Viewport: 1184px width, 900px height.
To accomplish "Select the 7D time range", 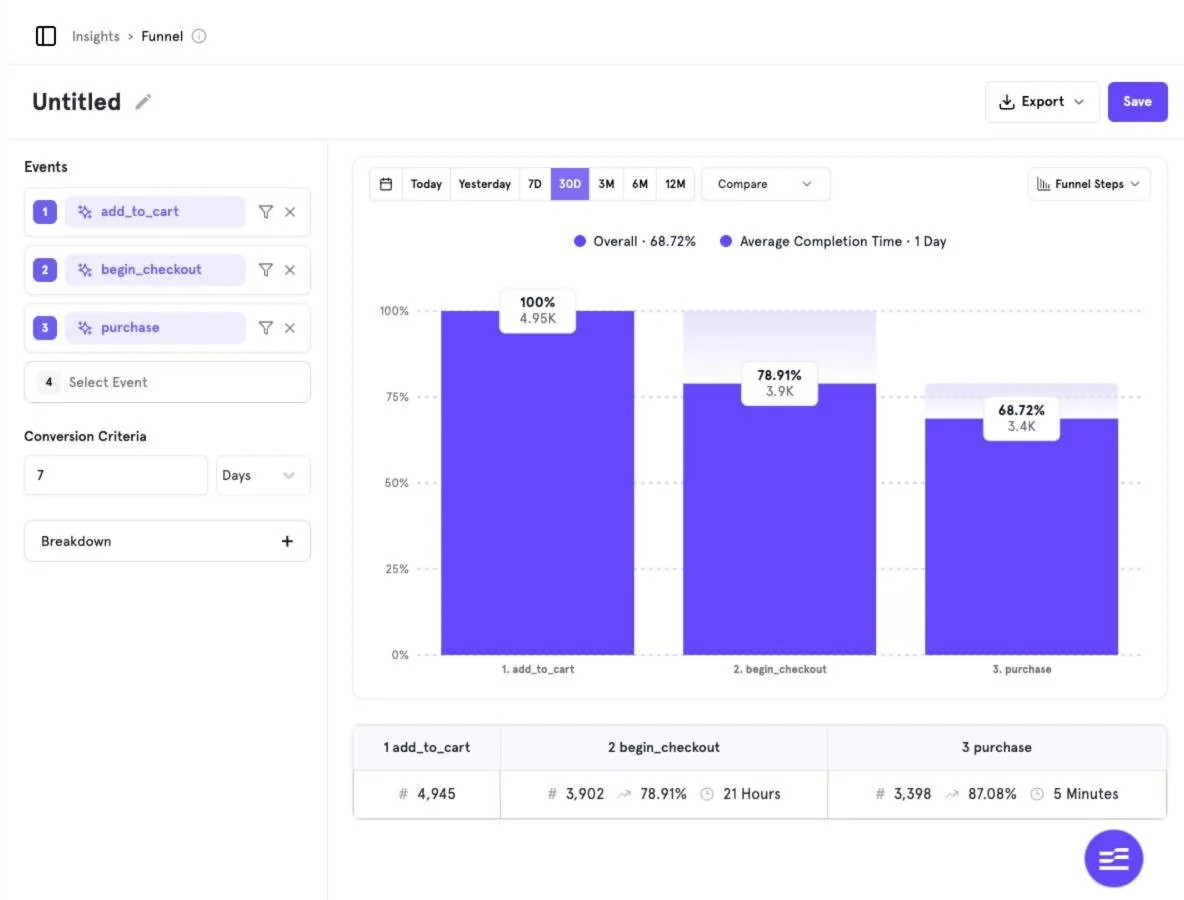I will (535, 184).
